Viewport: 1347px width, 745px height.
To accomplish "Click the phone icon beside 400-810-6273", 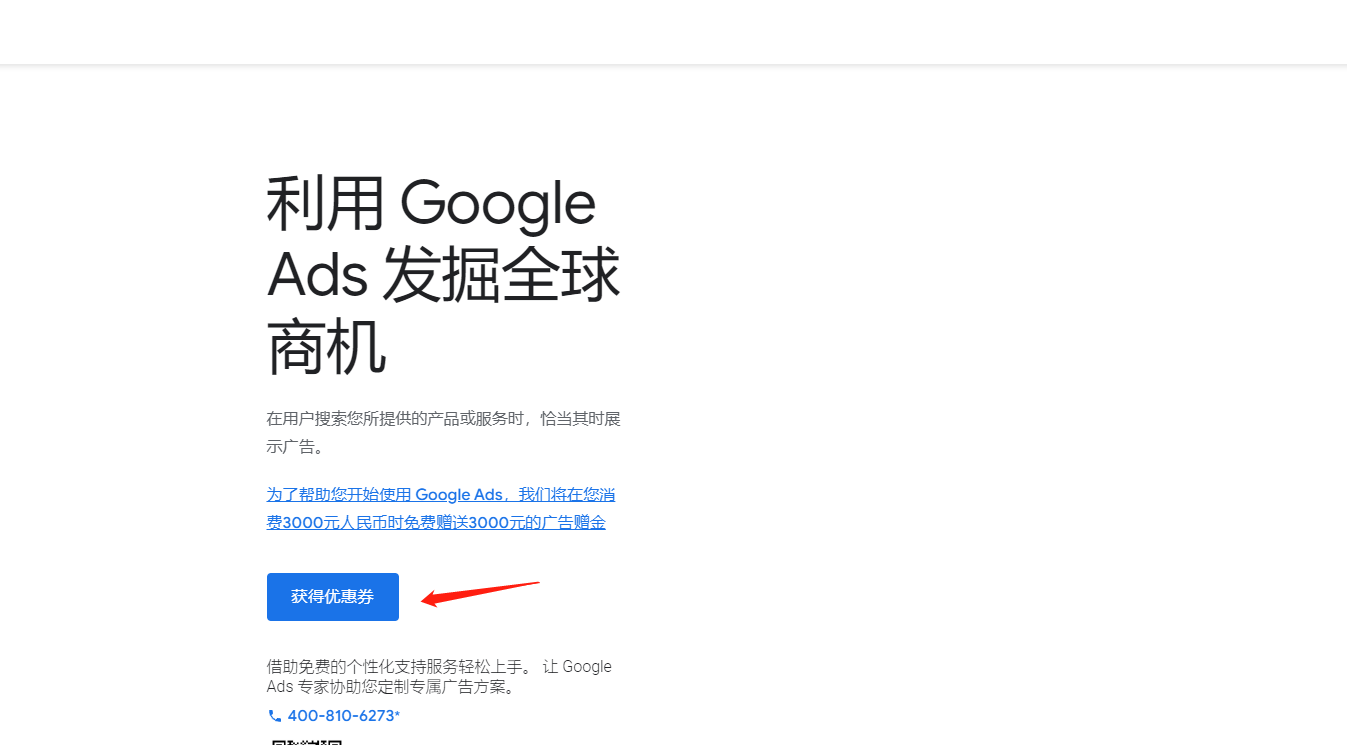I will point(275,716).
